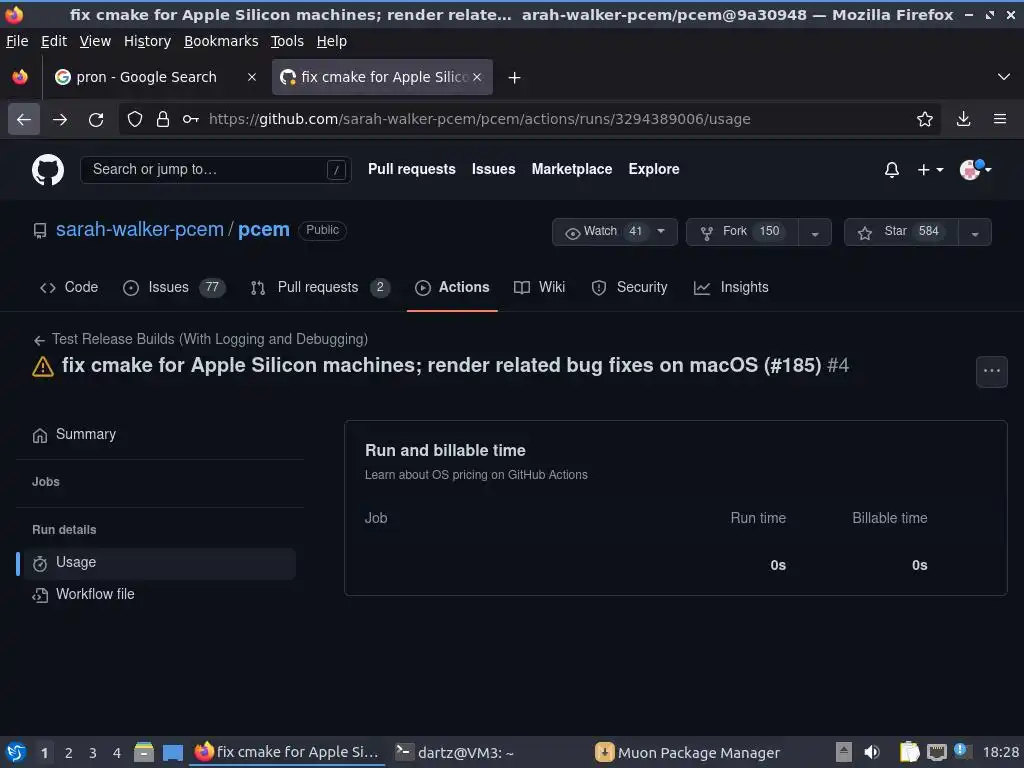Open Explore link
The width and height of the screenshot is (1024, 768).
coord(654,169)
